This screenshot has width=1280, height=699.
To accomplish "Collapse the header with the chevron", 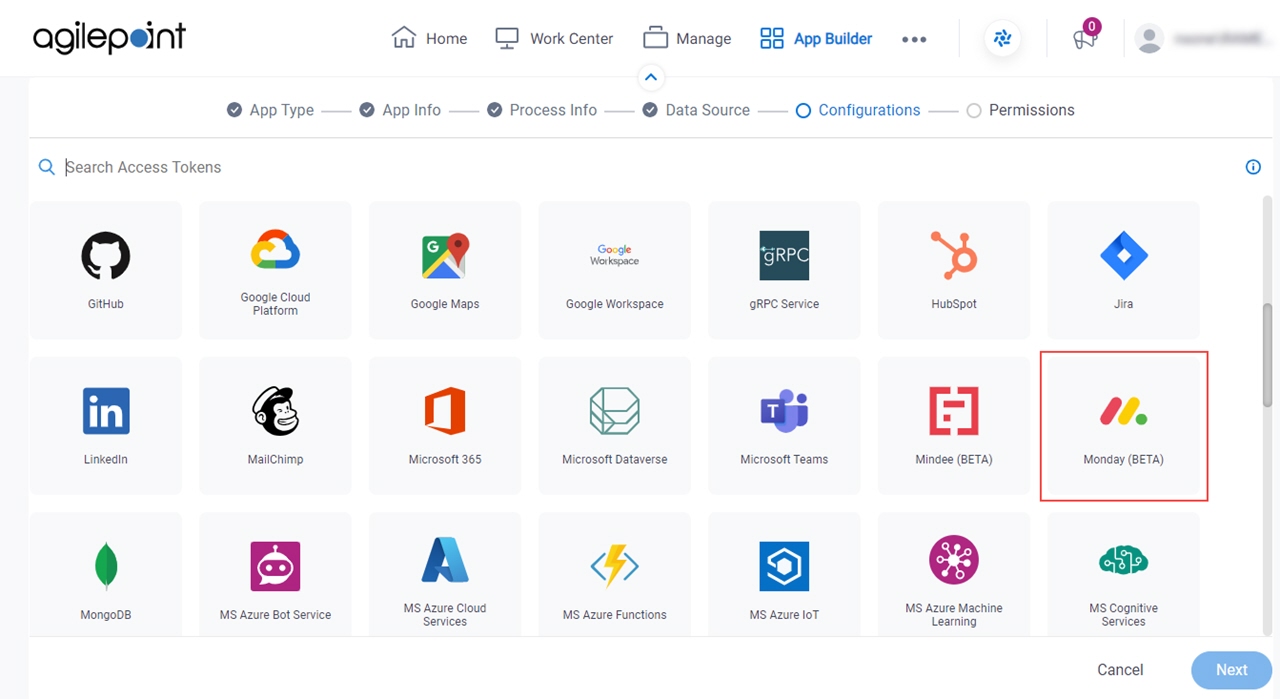I will pyautogui.click(x=650, y=77).
